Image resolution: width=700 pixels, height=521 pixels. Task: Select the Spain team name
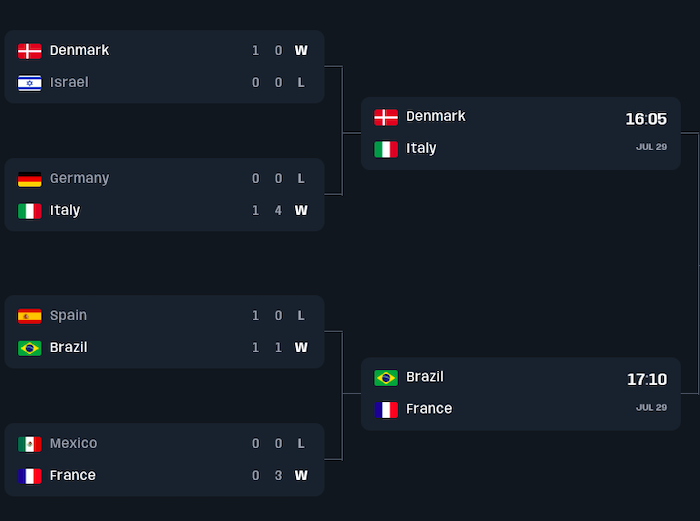[x=68, y=315]
